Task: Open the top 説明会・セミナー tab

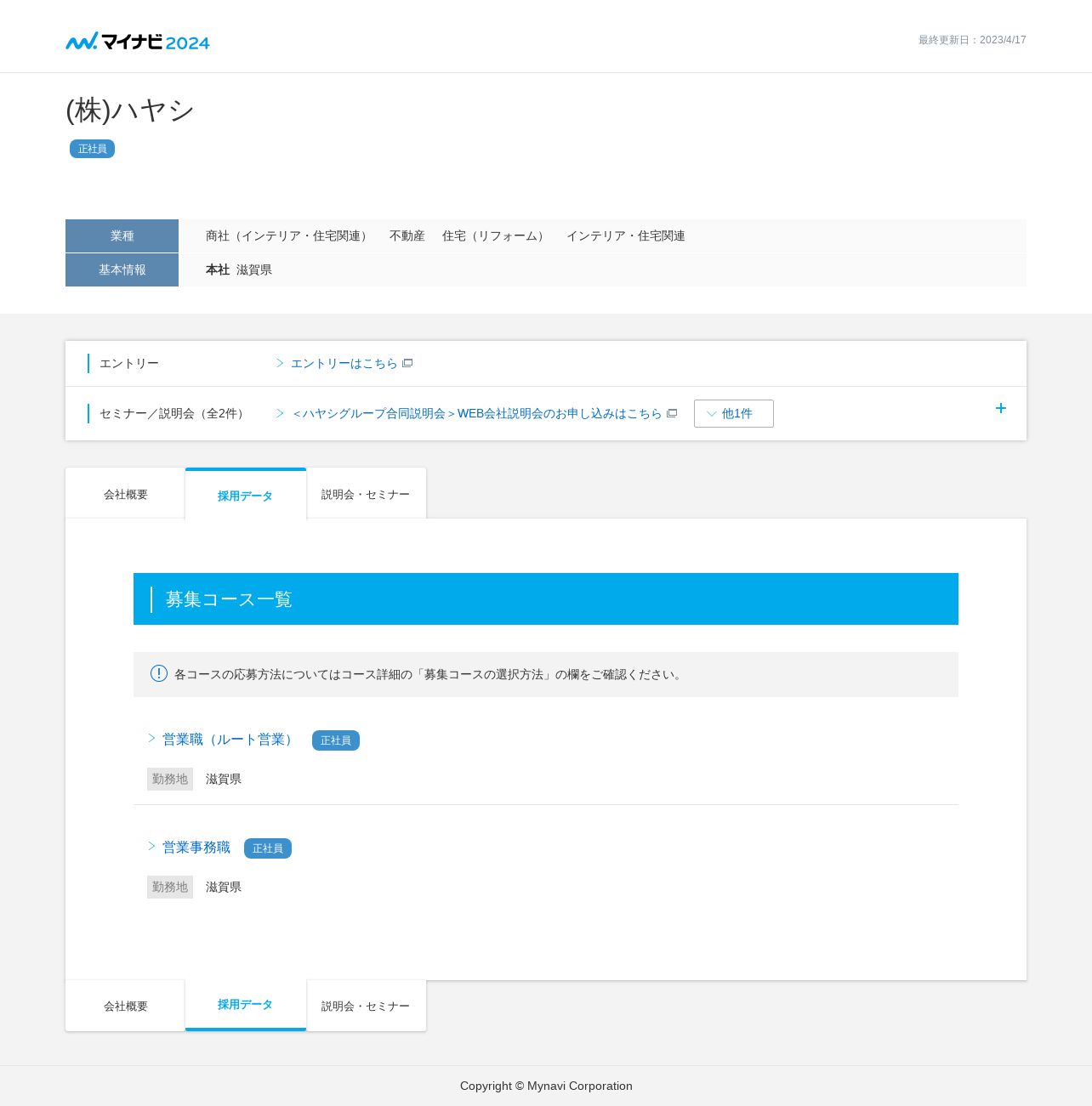Action: (366, 493)
